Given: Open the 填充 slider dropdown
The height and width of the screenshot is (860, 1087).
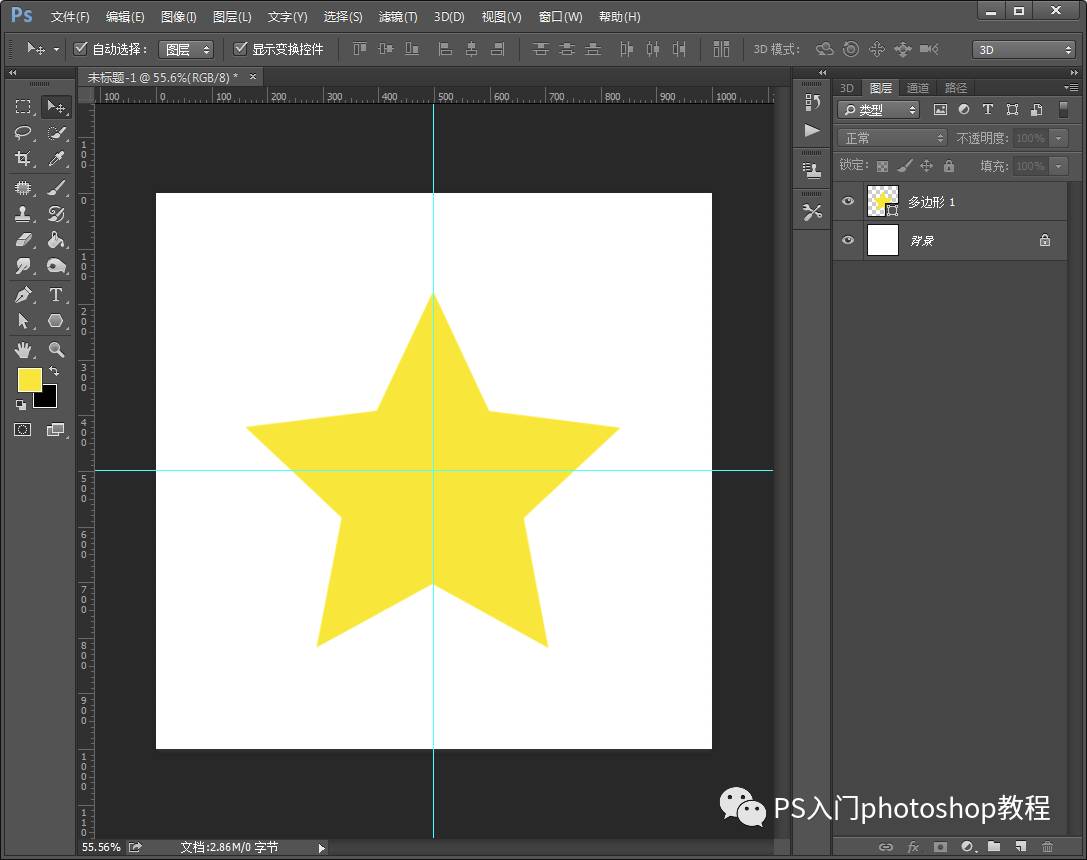Looking at the screenshot, I should point(1059,166).
